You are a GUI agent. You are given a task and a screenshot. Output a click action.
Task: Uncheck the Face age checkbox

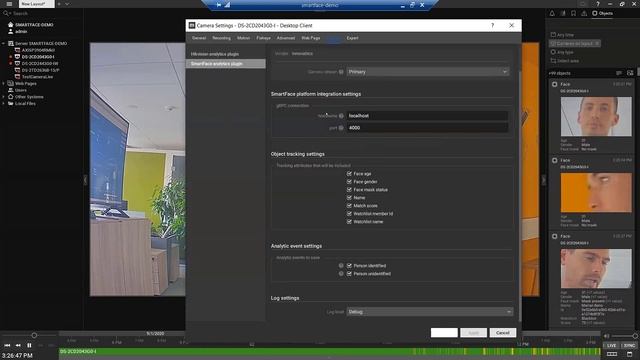(x=349, y=173)
